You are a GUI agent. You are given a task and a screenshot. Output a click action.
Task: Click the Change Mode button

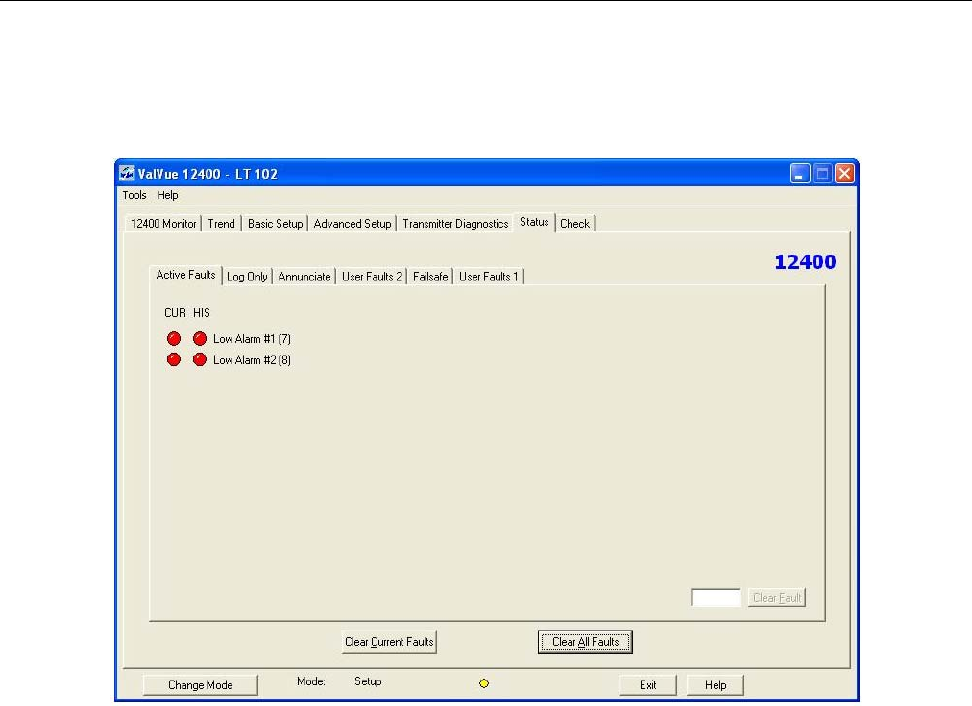tap(200, 685)
